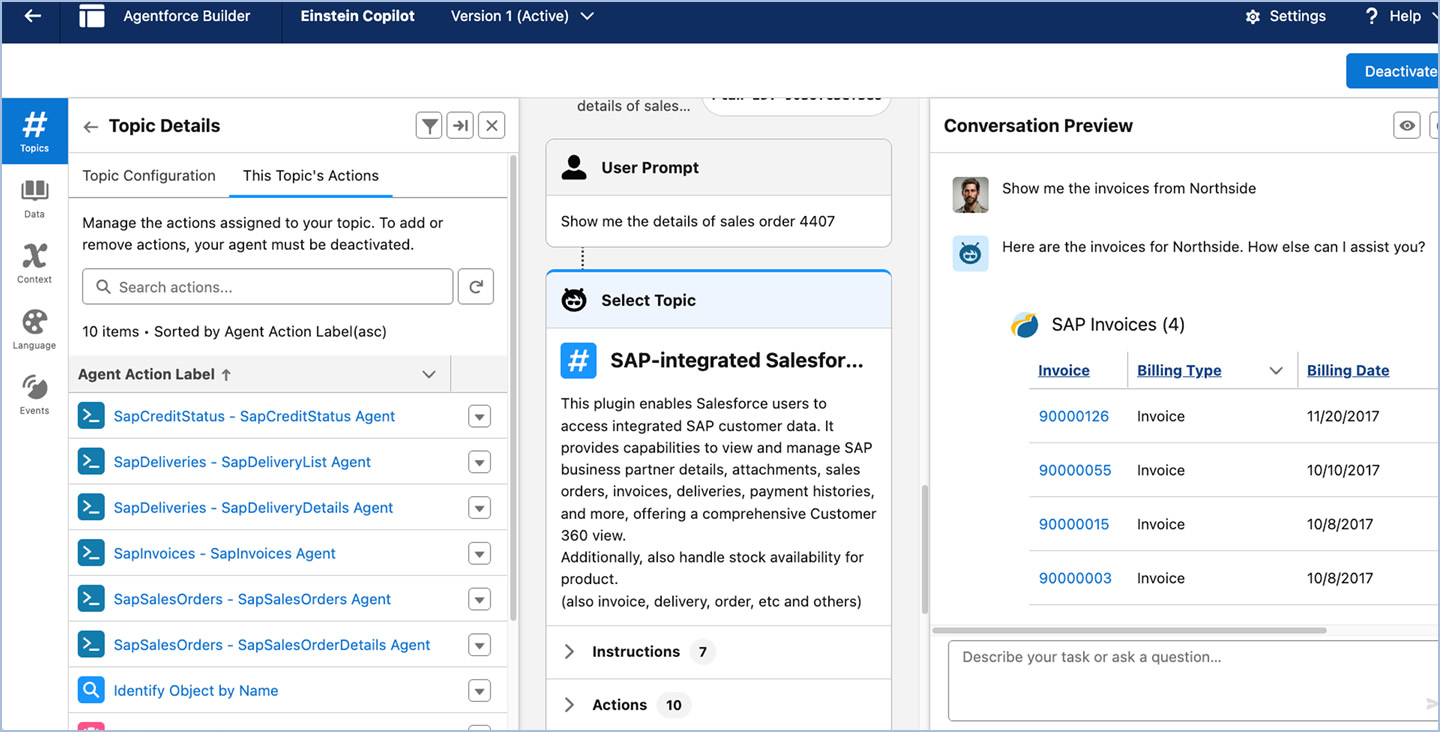Click the Select Topic bot icon
This screenshot has height=732, width=1440.
click(574, 300)
